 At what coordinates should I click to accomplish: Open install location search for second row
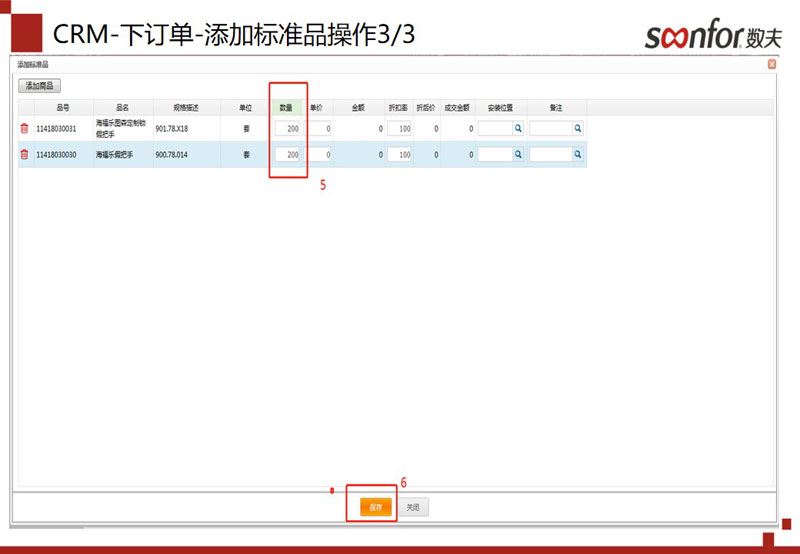pos(518,155)
